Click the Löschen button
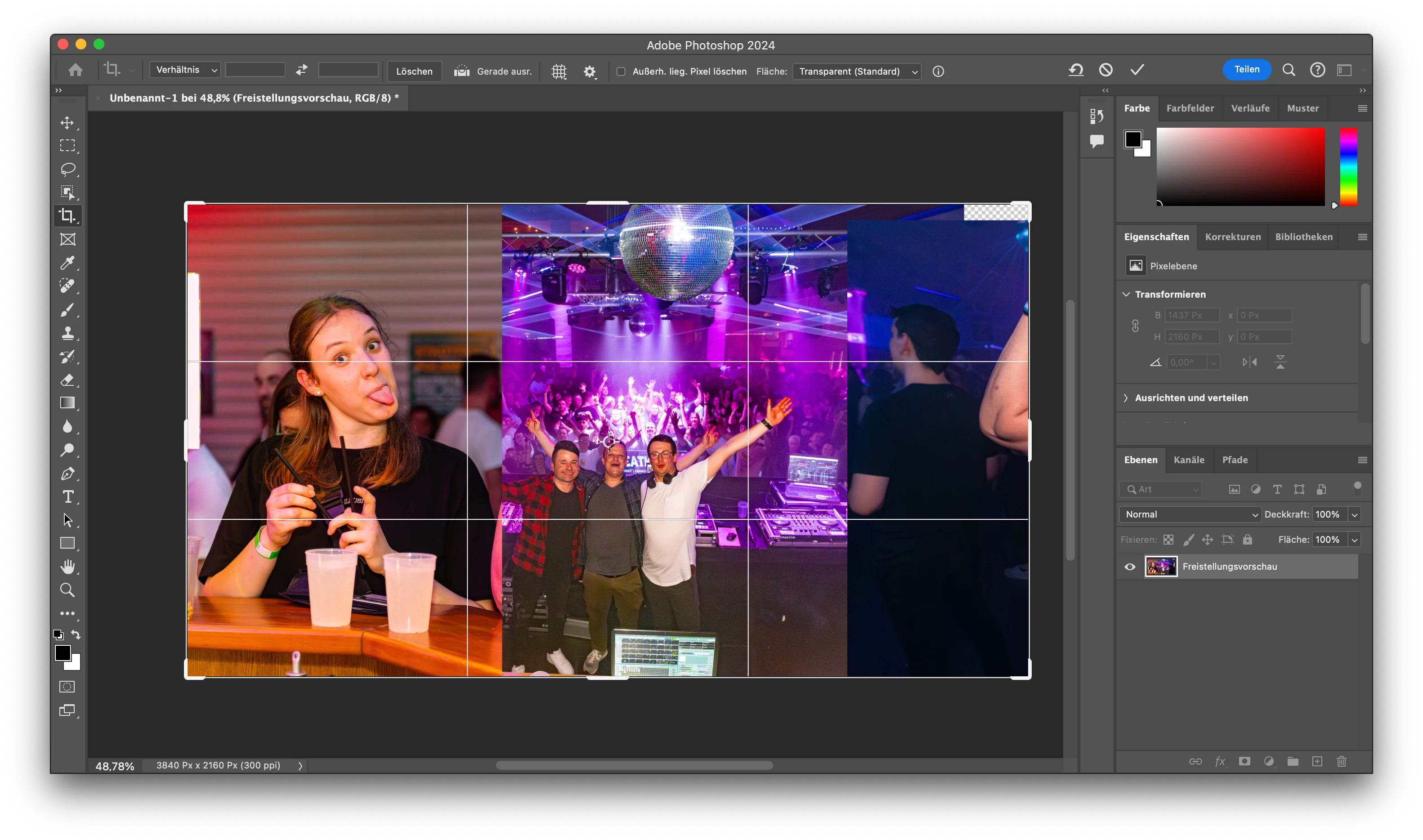The width and height of the screenshot is (1423, 840). click(414, 71)
